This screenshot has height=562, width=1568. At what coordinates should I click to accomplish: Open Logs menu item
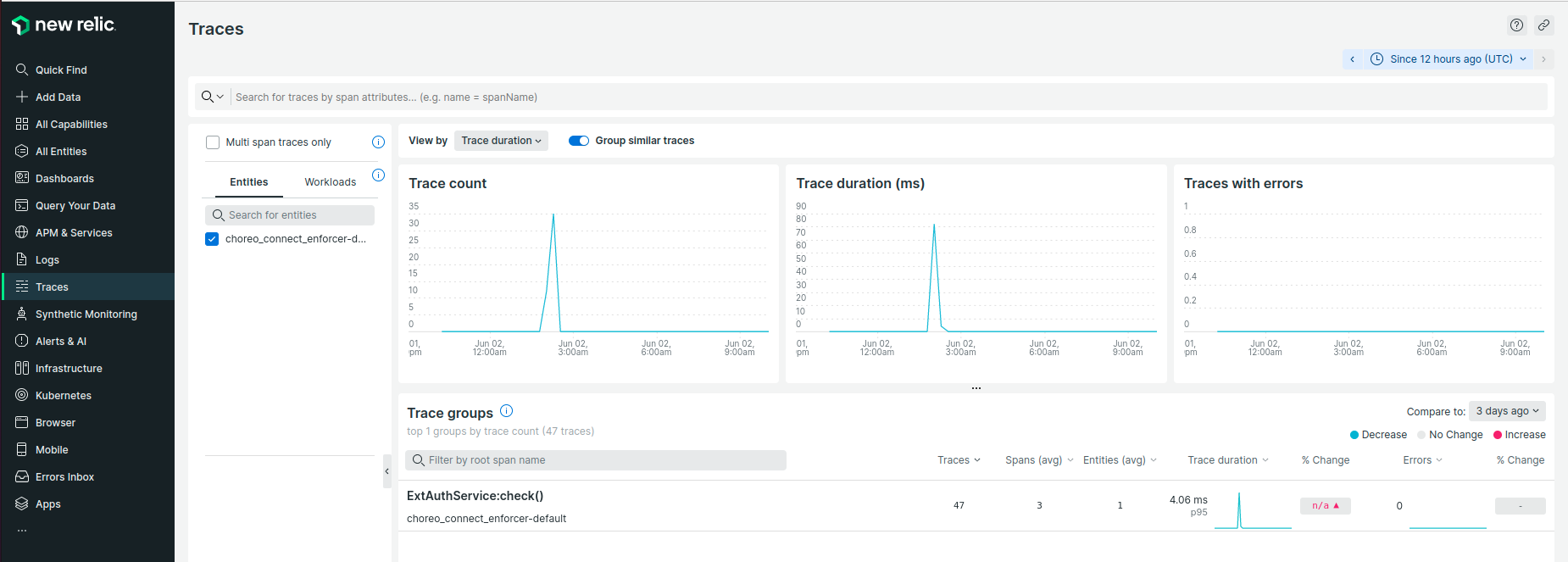pos(88,259)
